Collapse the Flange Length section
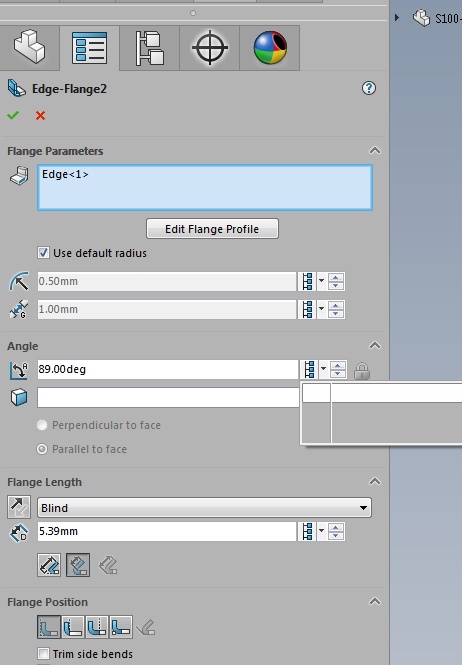Image resolution: width=462 pixels, height=665 pixels. 375,481
